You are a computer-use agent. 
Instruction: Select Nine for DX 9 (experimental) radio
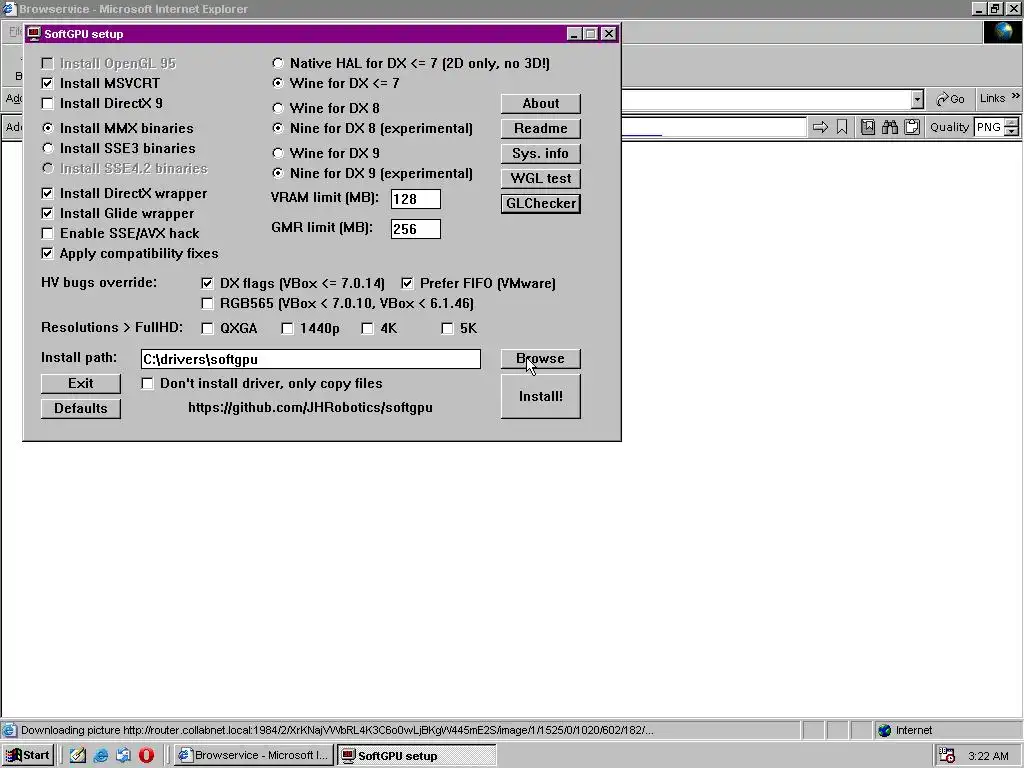tap(278, 173)
